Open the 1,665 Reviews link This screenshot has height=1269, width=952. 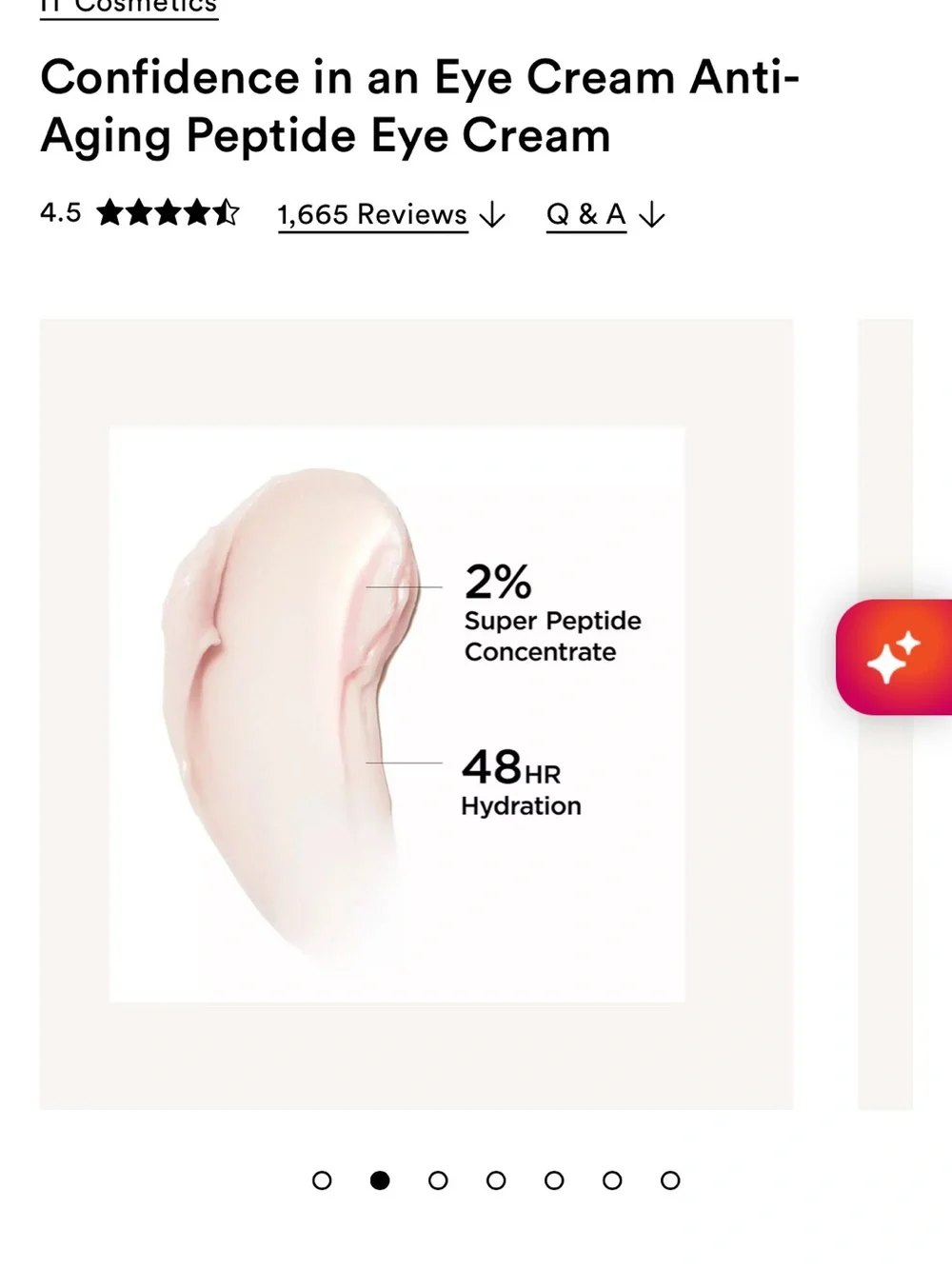tap(372, 215)
